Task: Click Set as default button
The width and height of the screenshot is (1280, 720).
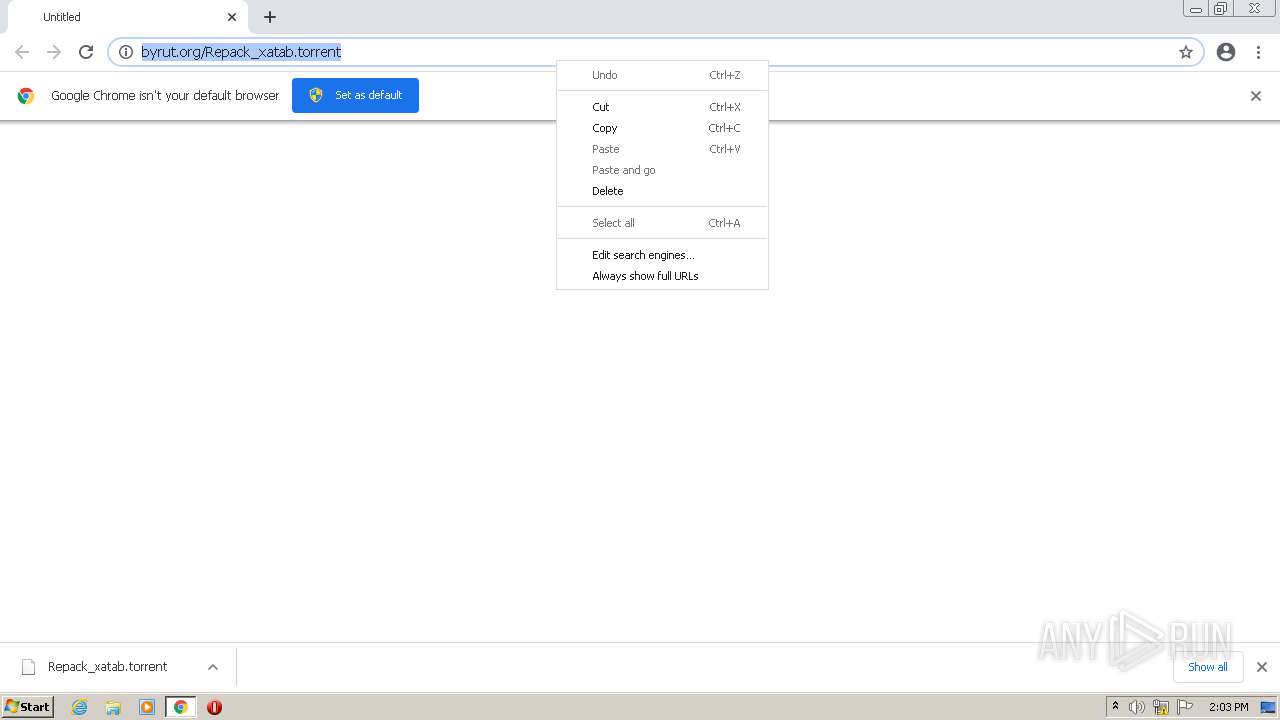Action: pyautogui.click(x=355, y=95)
